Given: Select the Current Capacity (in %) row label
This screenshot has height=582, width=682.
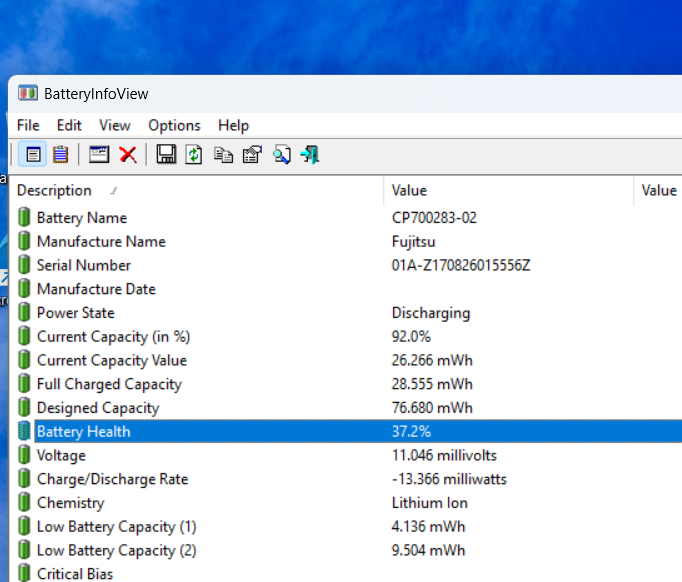Looking at the screenshot, I should 114,337.
